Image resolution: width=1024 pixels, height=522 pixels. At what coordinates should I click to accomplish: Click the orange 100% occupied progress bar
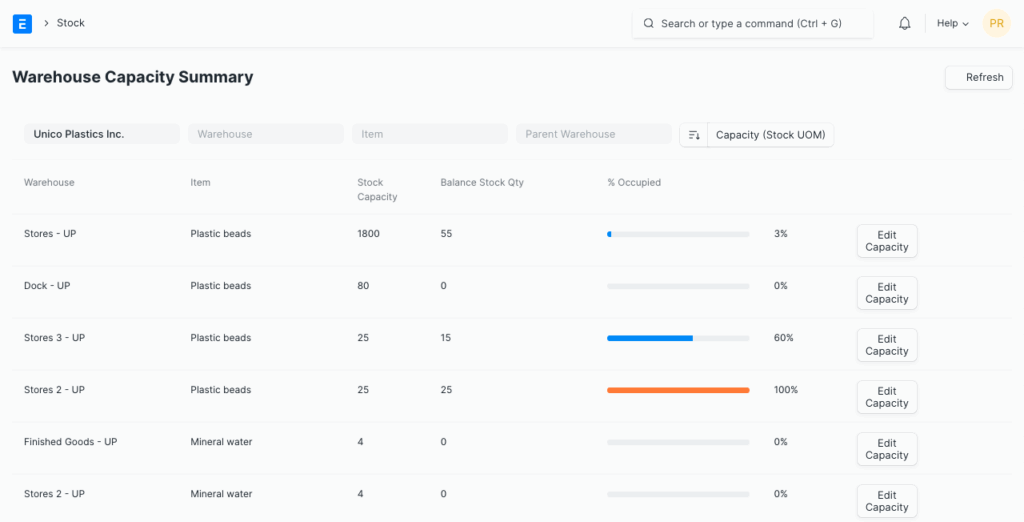pos(678,390)
